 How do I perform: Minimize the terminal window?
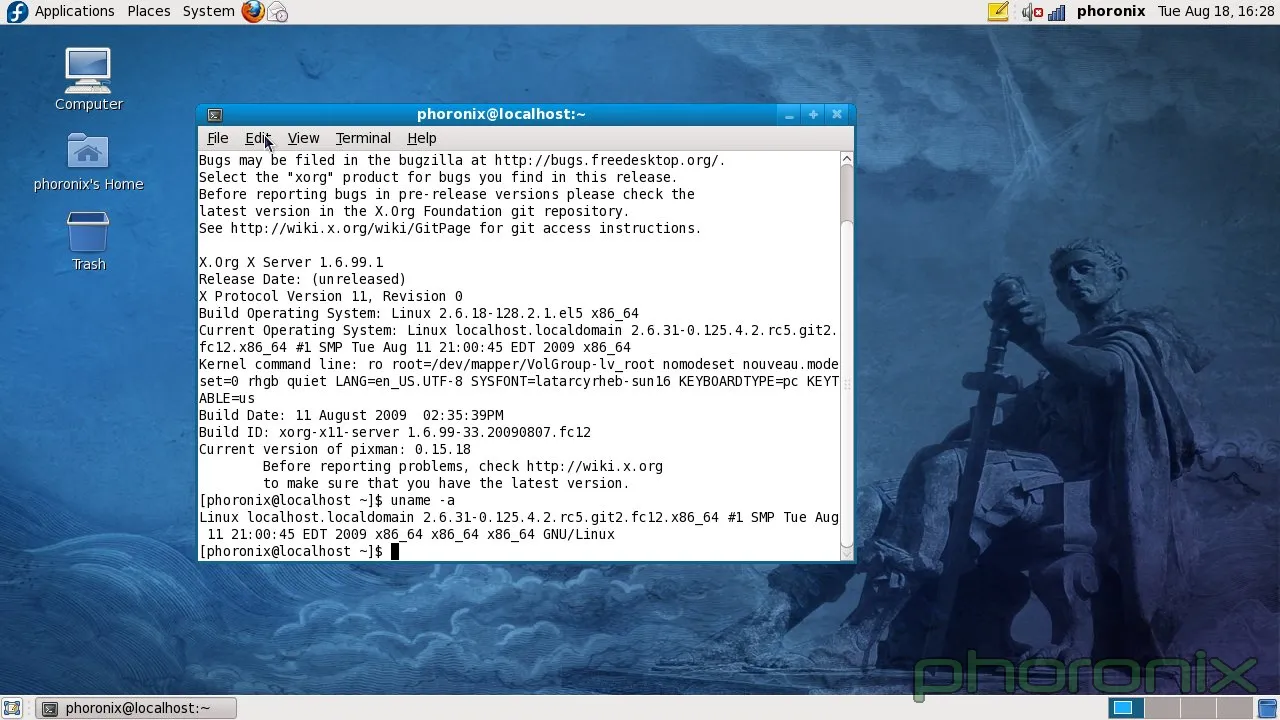pyautogui.click(x=789, y=114)
